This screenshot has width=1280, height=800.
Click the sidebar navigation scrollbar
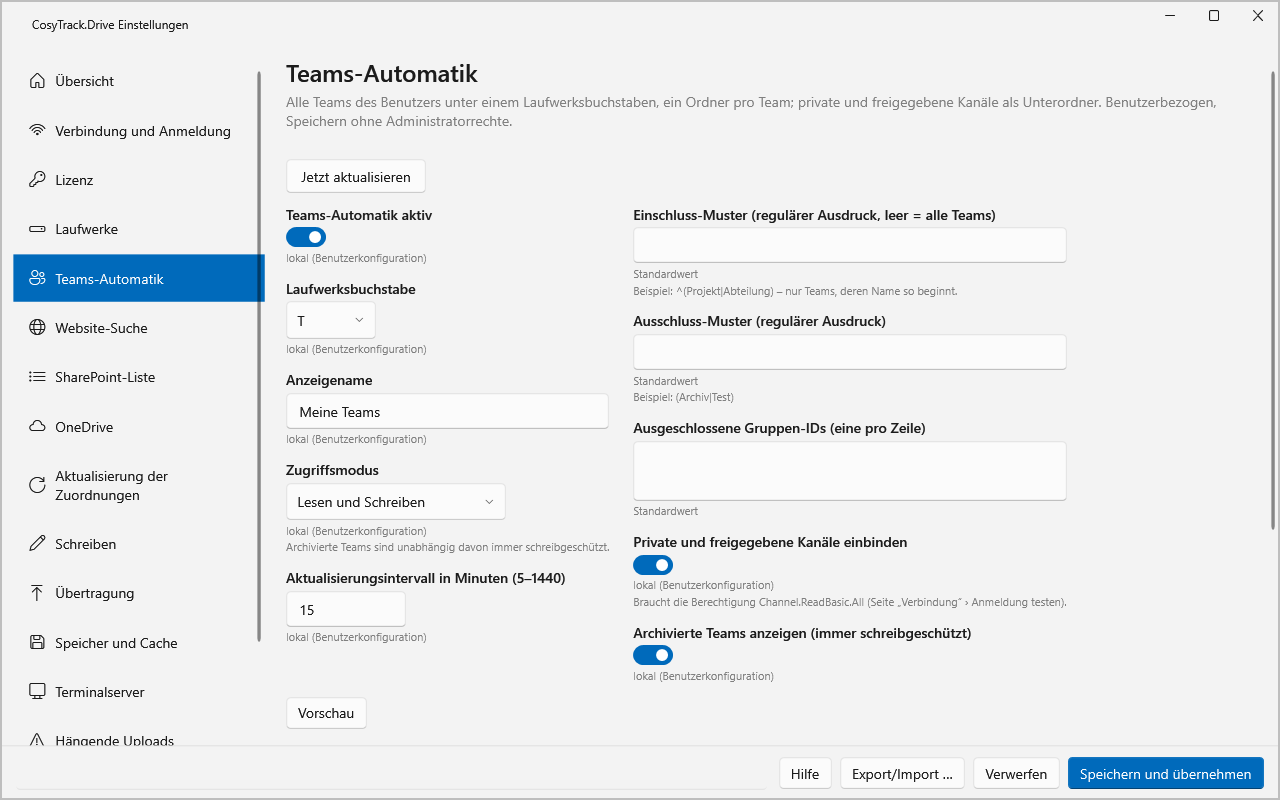[260, 355]
